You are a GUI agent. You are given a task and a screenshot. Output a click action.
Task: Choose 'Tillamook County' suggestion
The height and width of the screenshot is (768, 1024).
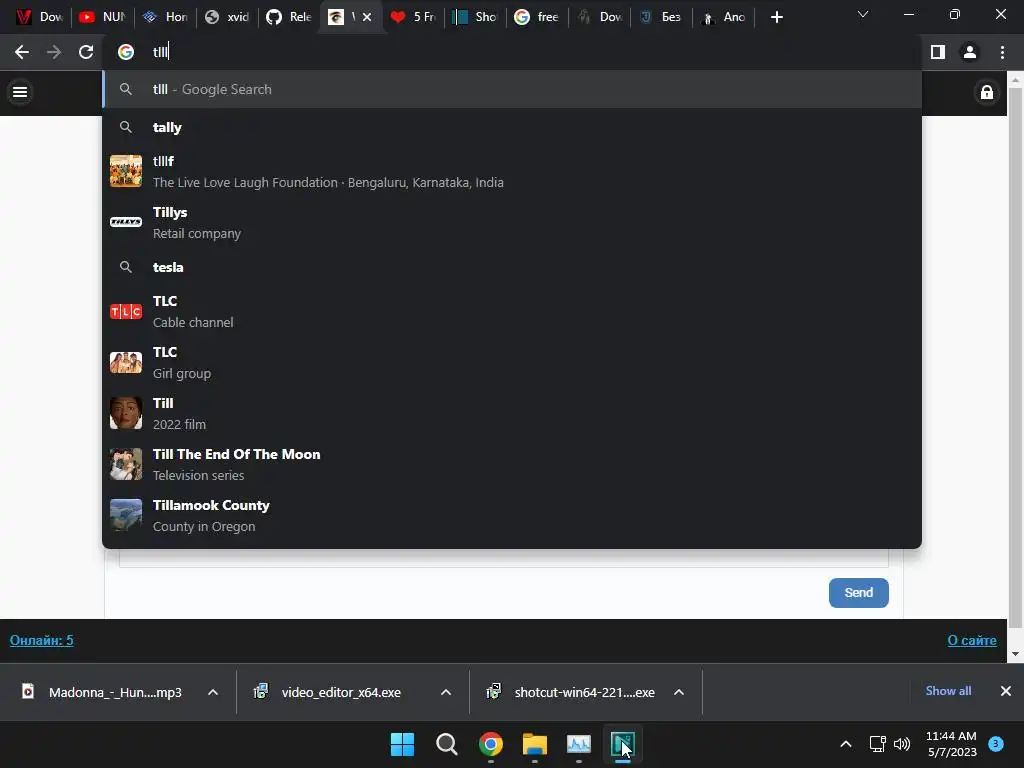[x=512, y=516]
